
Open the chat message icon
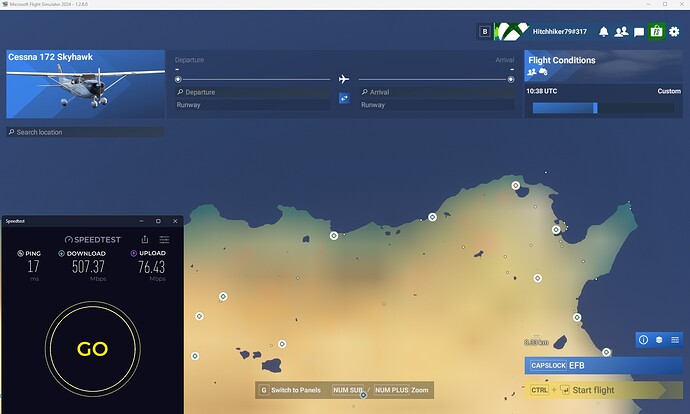click(x=638, y=32)
